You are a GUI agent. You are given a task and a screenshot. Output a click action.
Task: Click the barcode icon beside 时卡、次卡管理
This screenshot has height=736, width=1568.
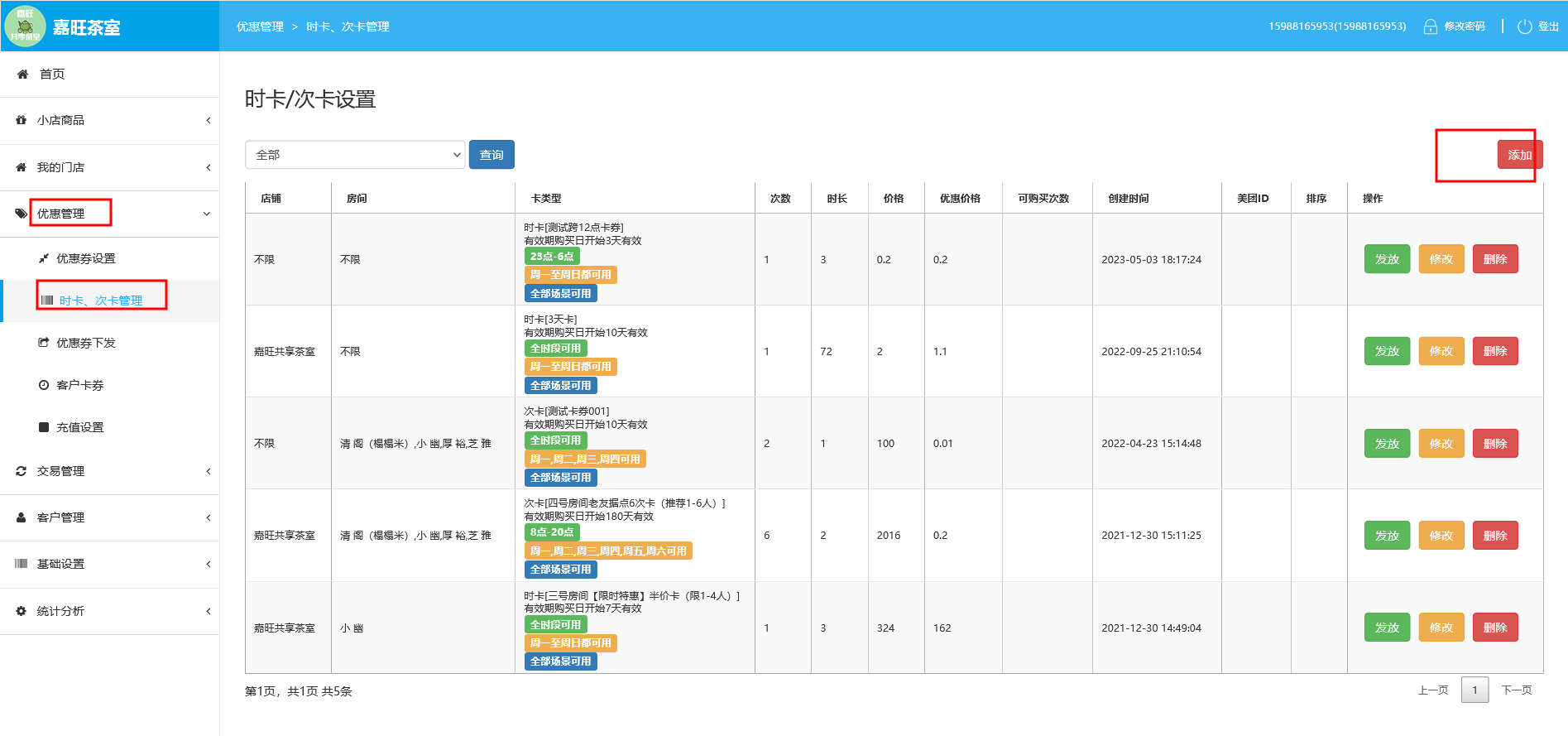[x=47, y=301]
